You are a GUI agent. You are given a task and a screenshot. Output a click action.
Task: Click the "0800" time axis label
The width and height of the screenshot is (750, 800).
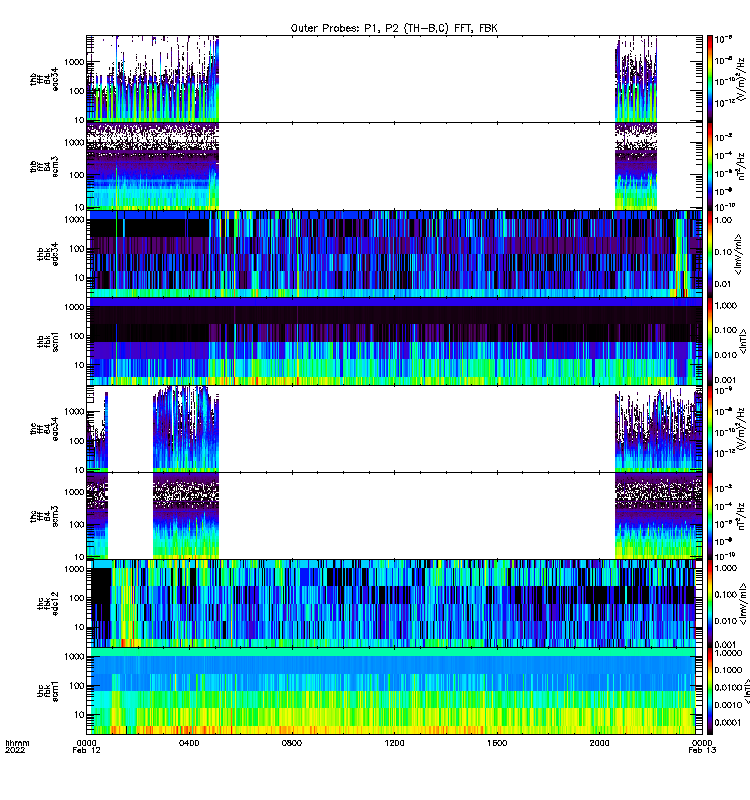[291, 743]
